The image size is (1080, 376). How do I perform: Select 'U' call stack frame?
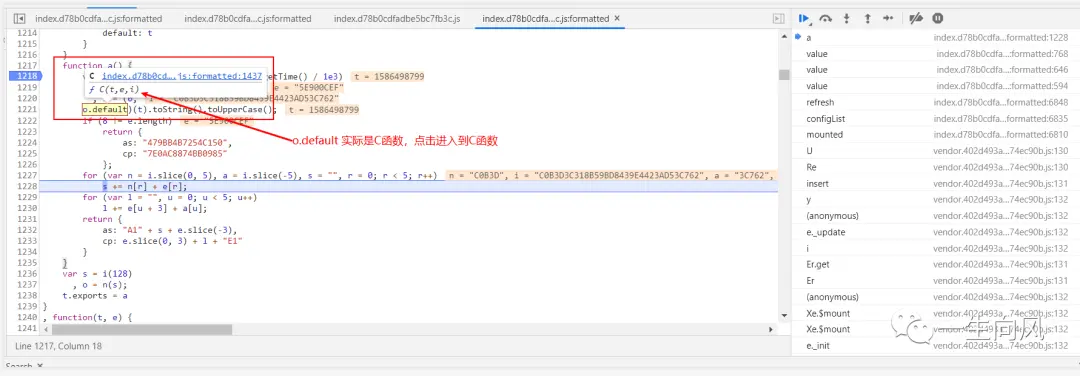tap(935, 151)
